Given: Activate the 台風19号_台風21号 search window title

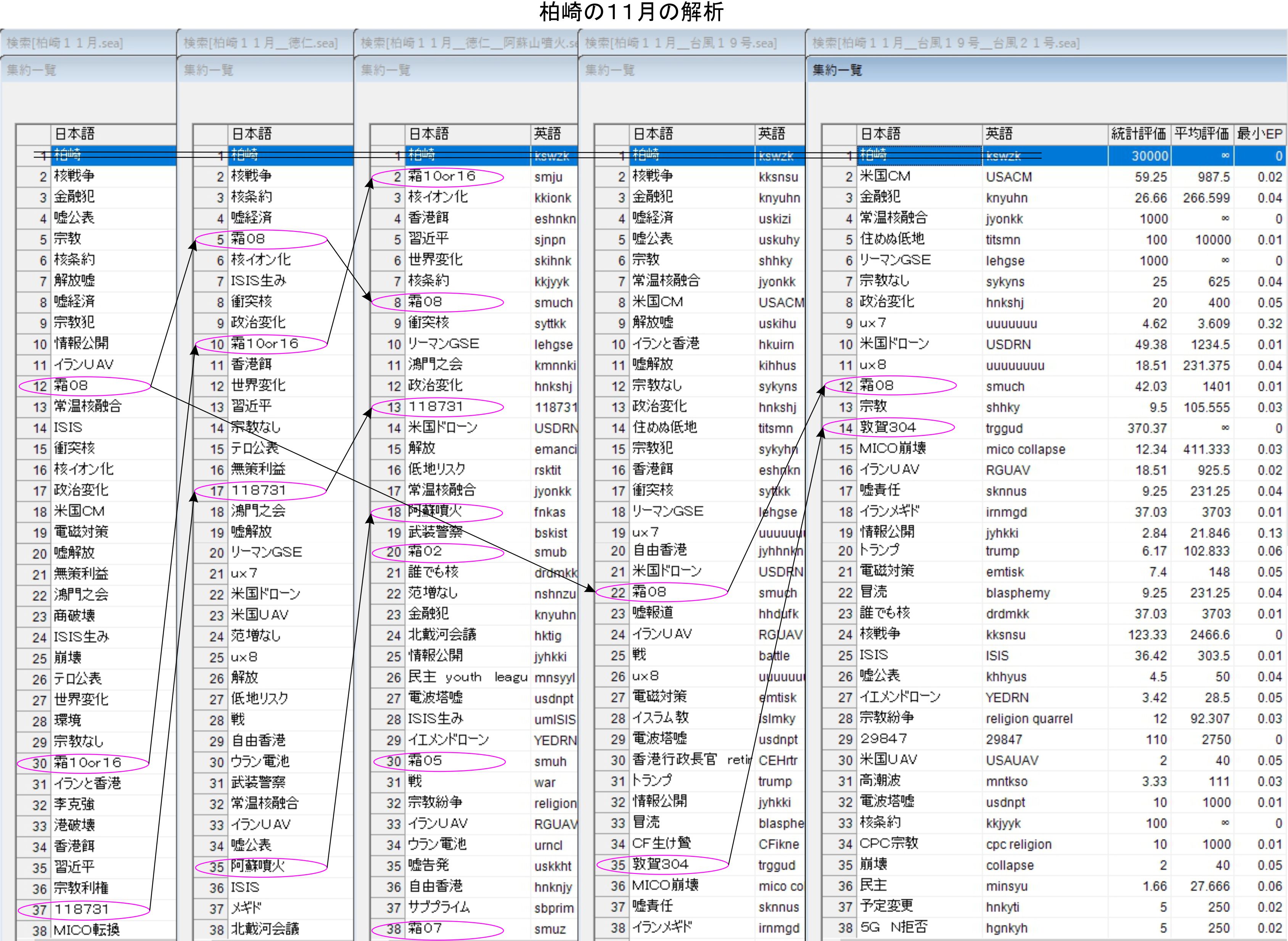Looking at the screenshot, I should (x=945, y=43).
